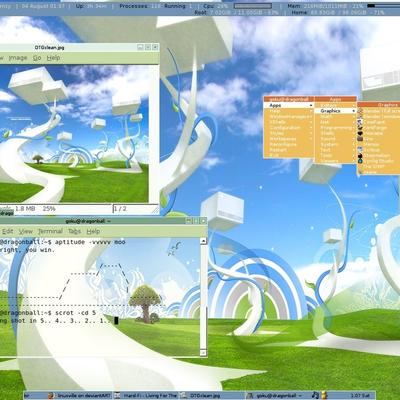Switch to the deviantART browser window in the taskbar
The height and width of the screenshot is (400, 400).
click(80, 396)
